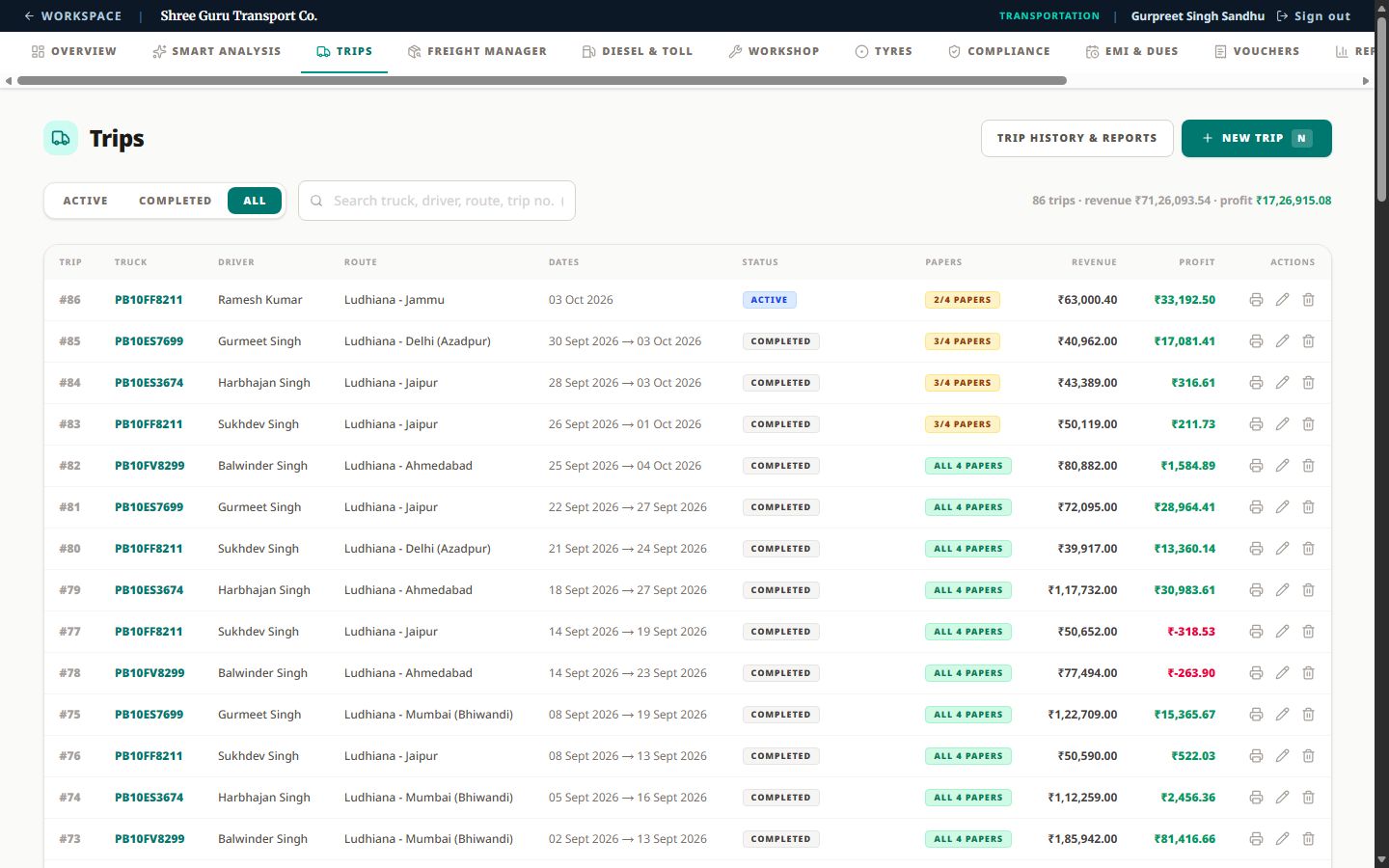
Task: Open truck PB10FF8211 in trip #86
Action: [149, 300]
